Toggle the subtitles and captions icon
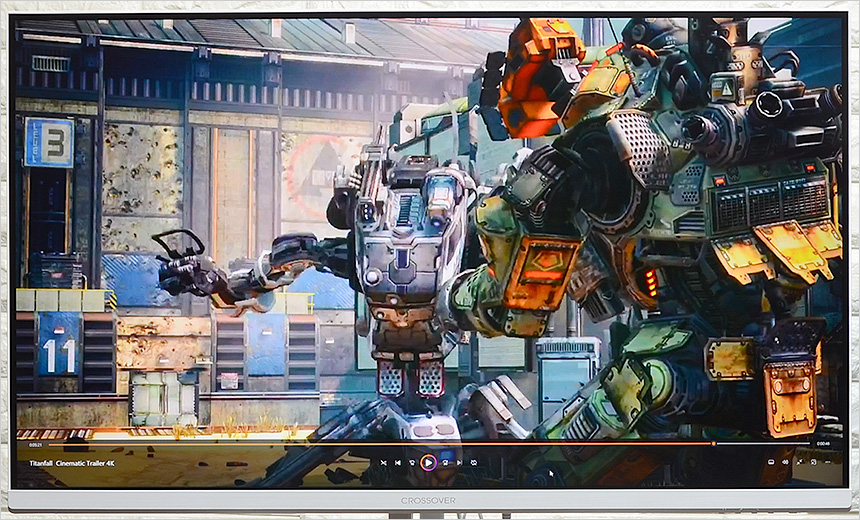Screen dimensions: 860x520 771,462
